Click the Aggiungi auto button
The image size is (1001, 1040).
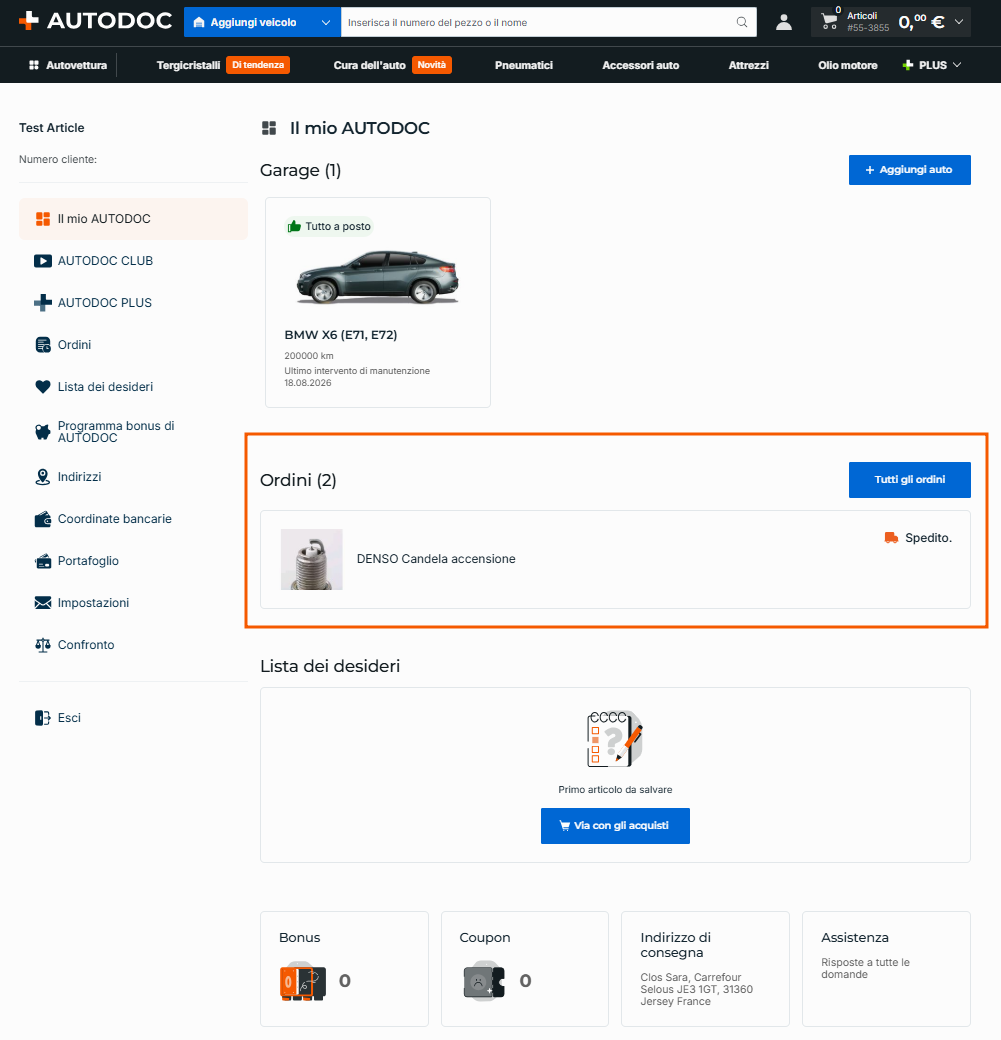[x=909, y=170]
